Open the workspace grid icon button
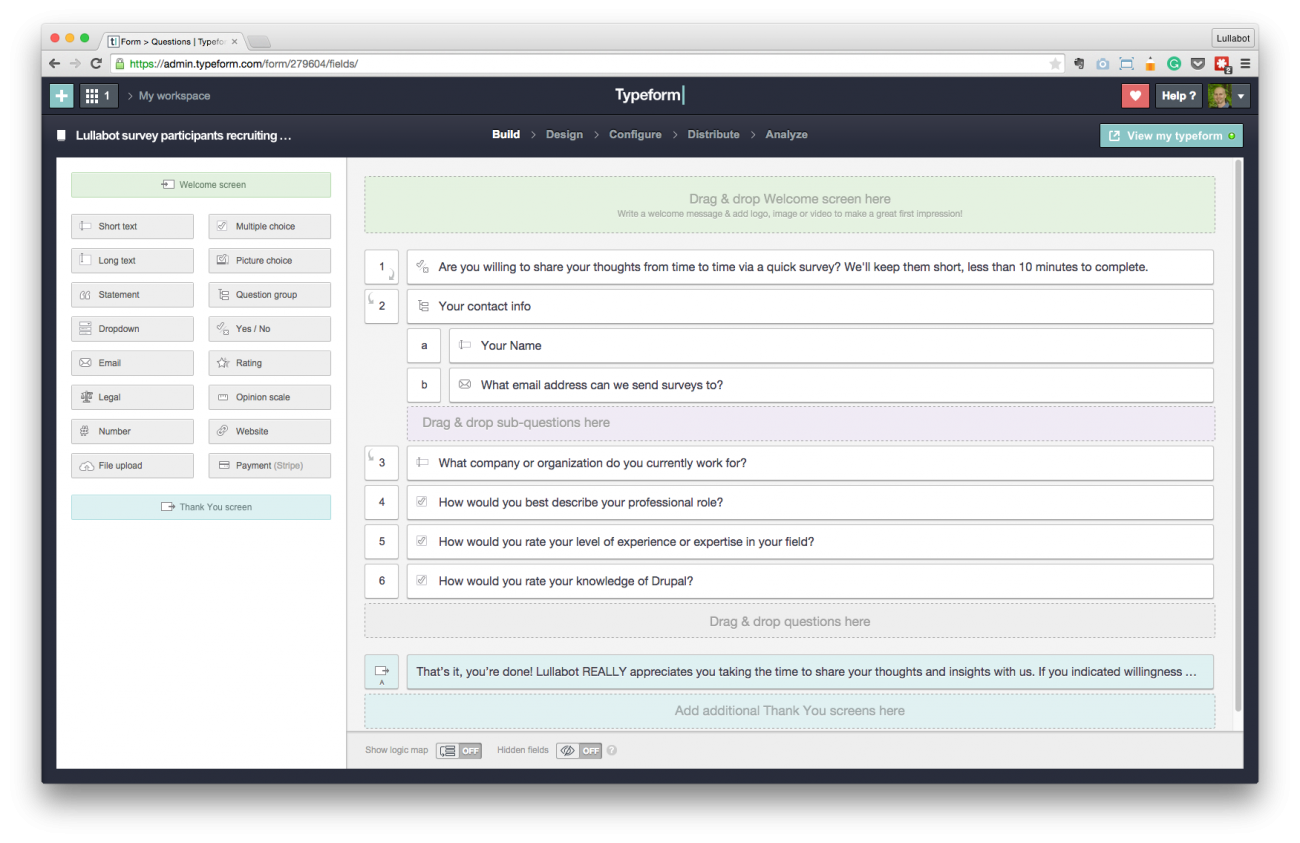Image resolution: width=1300 pixels, height=843 pixels. coord(99,96)
